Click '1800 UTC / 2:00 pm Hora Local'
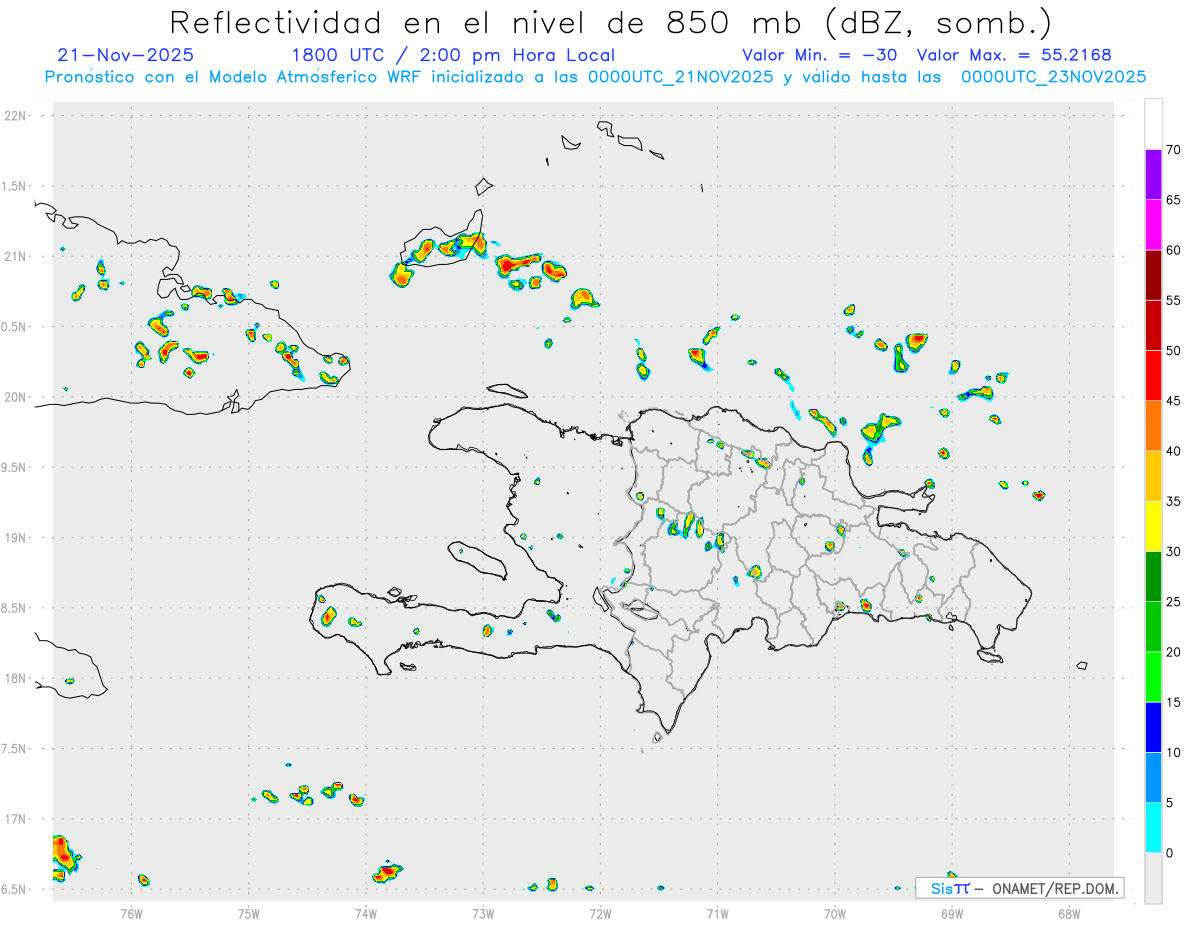Screen dimensions: 1200x927 [x=453, y=55]
